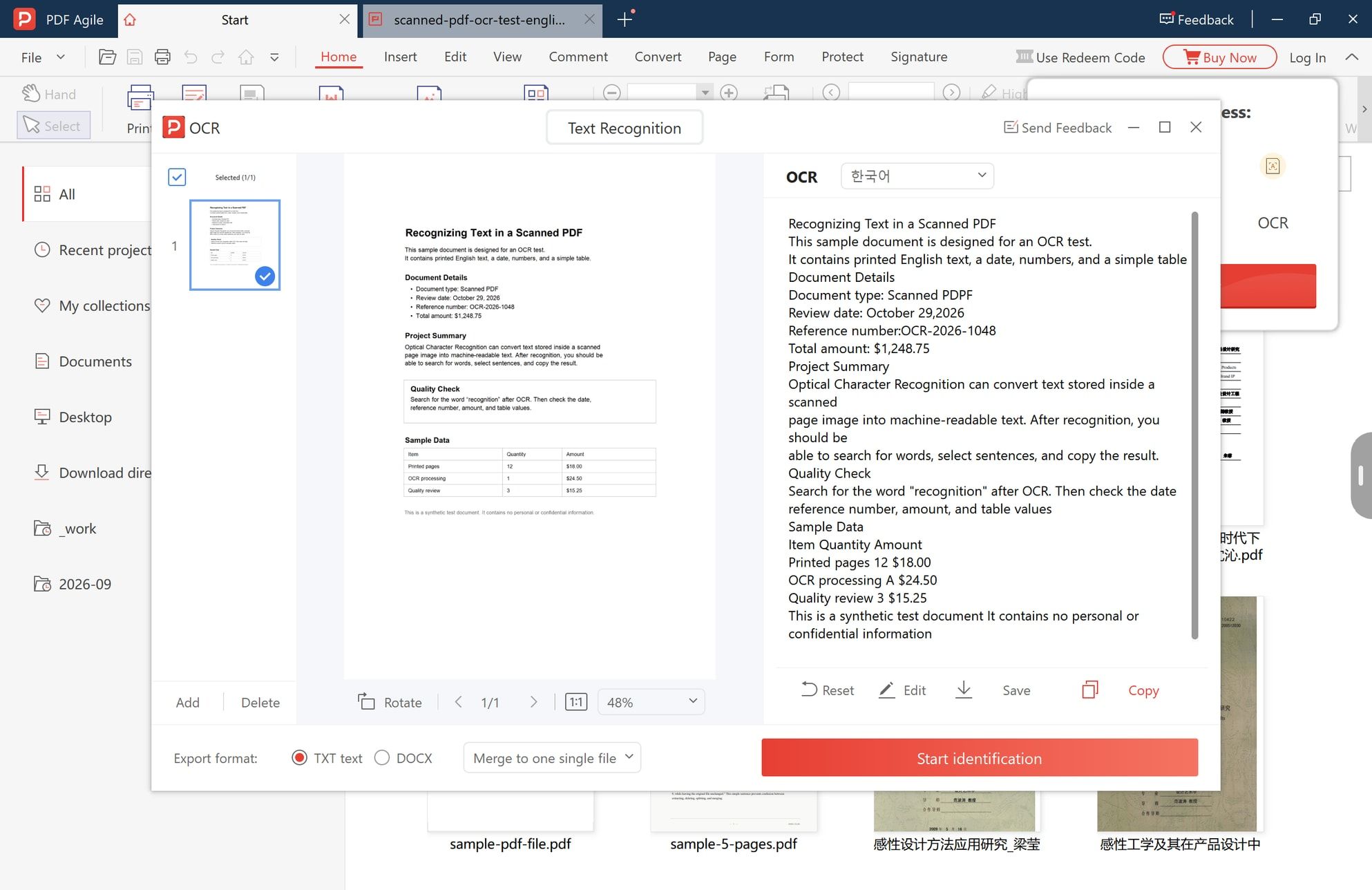
Task: Click the Copy icon for recognized text
Action: coord(1089,690)
